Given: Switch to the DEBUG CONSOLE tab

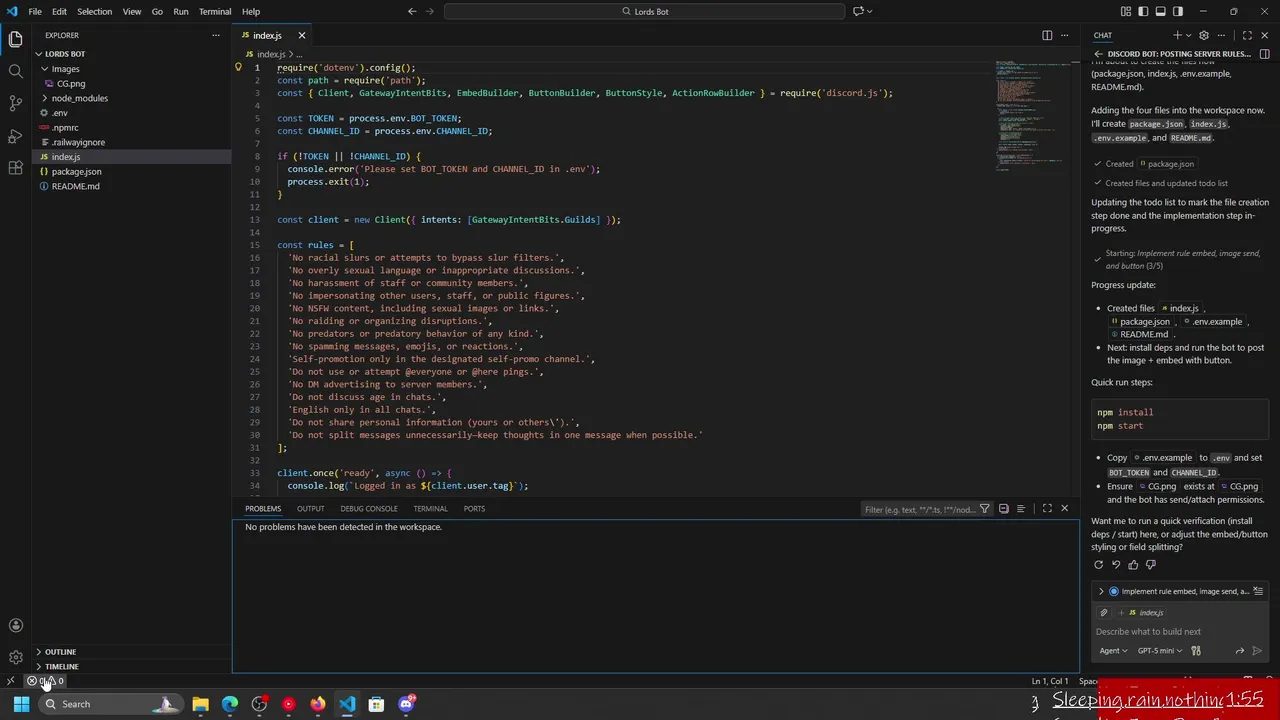Looking at the screenshot, I should (368, 509).
